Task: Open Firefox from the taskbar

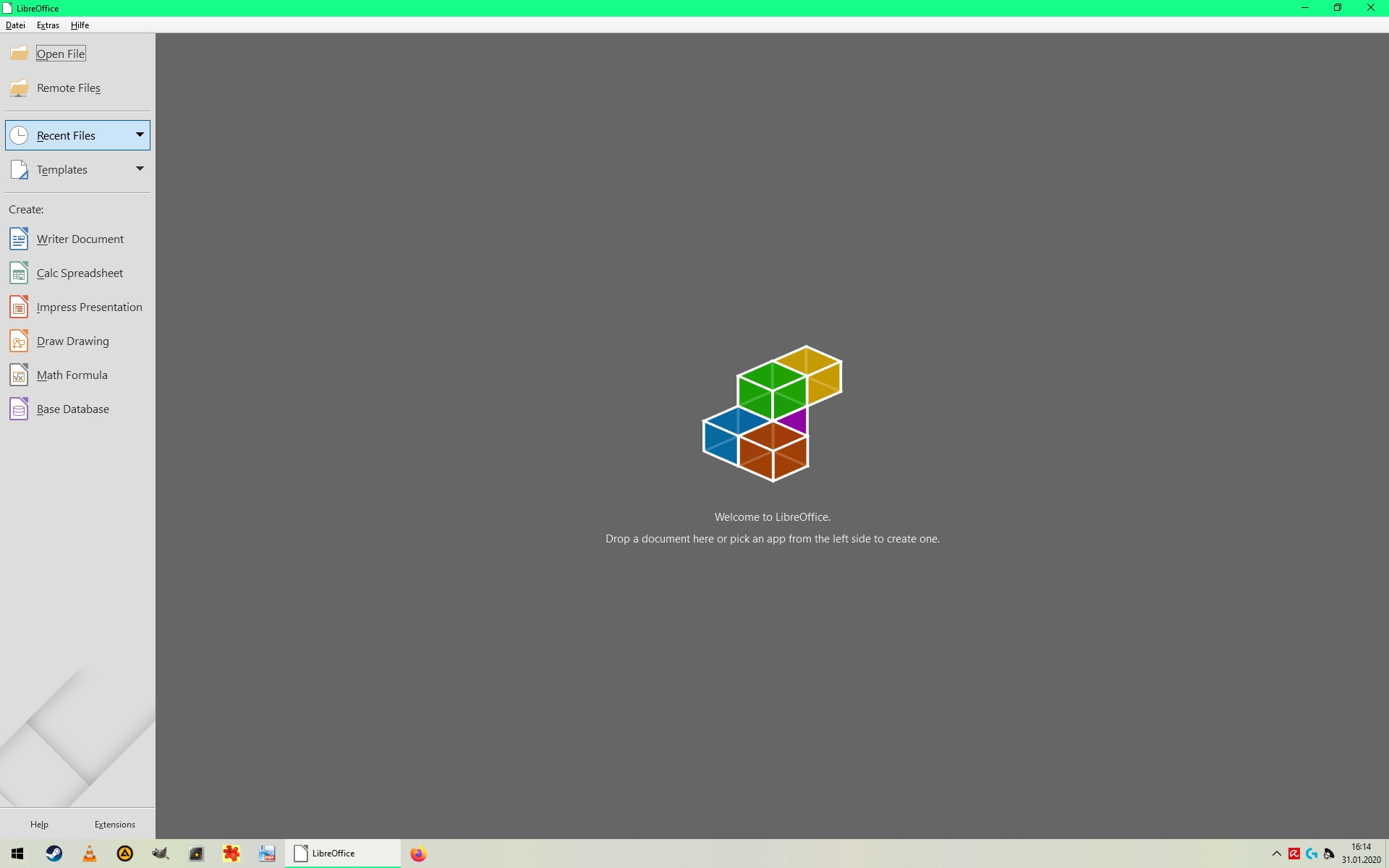Action: 418,854
